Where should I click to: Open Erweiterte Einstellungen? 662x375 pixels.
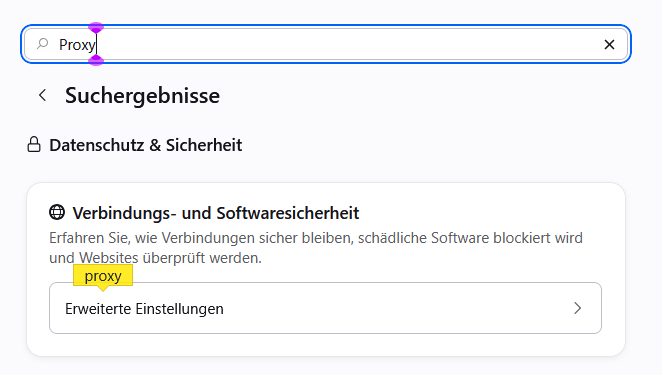tap(325, 308)
